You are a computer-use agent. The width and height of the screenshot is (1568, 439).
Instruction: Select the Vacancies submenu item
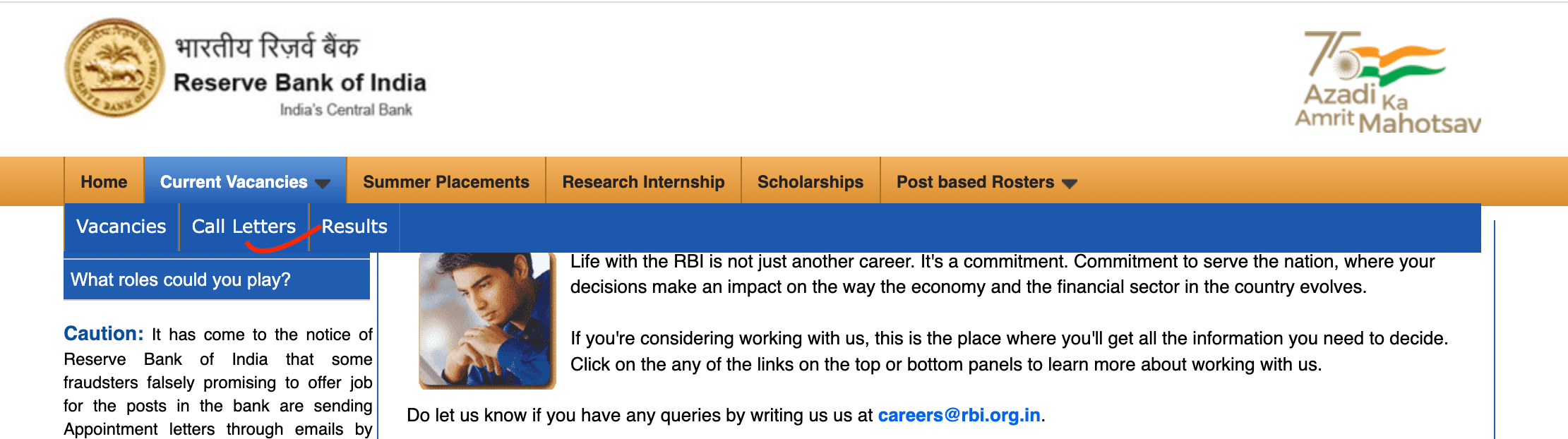coord(121,227)
